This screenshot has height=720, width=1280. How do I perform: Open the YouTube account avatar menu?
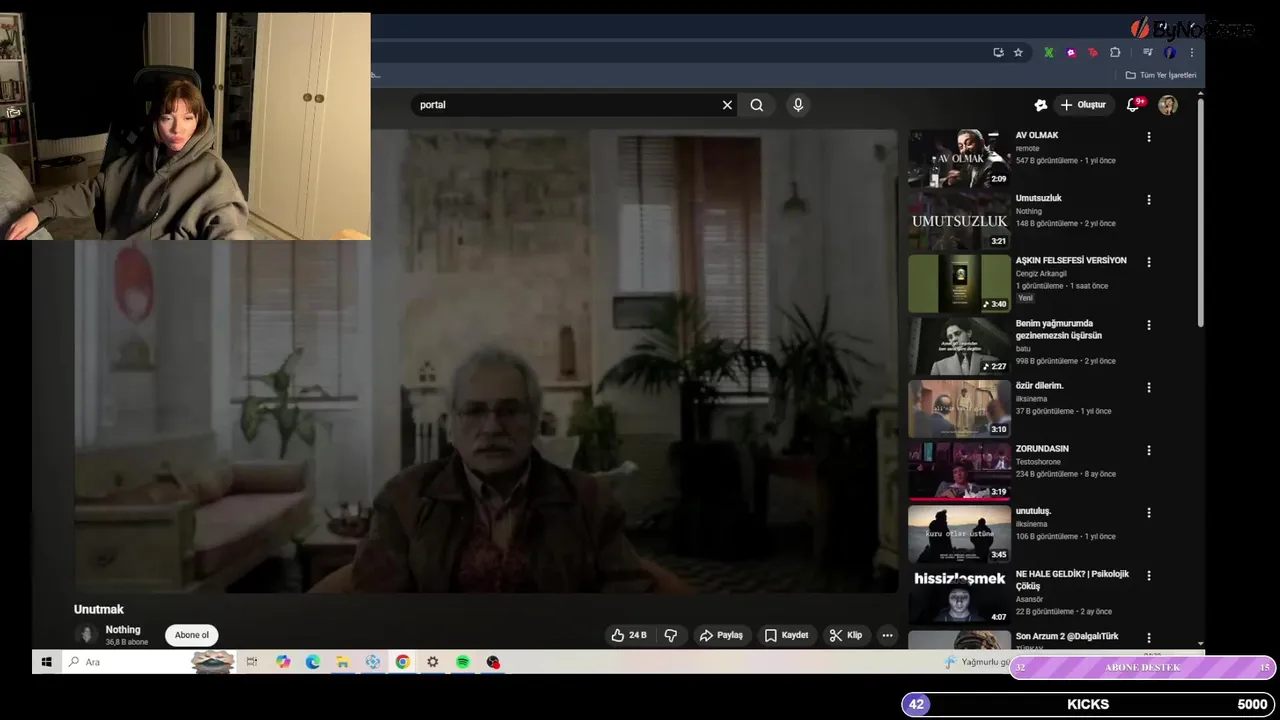coord(1168,105)
